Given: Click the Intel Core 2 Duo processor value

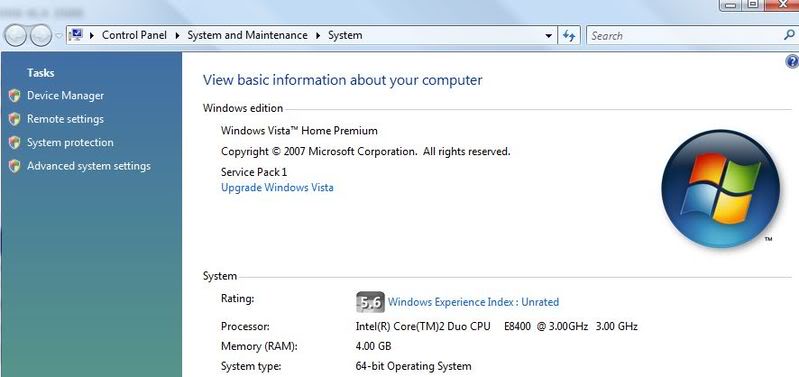Looking at the screenshot, I should tap(496, 326).
